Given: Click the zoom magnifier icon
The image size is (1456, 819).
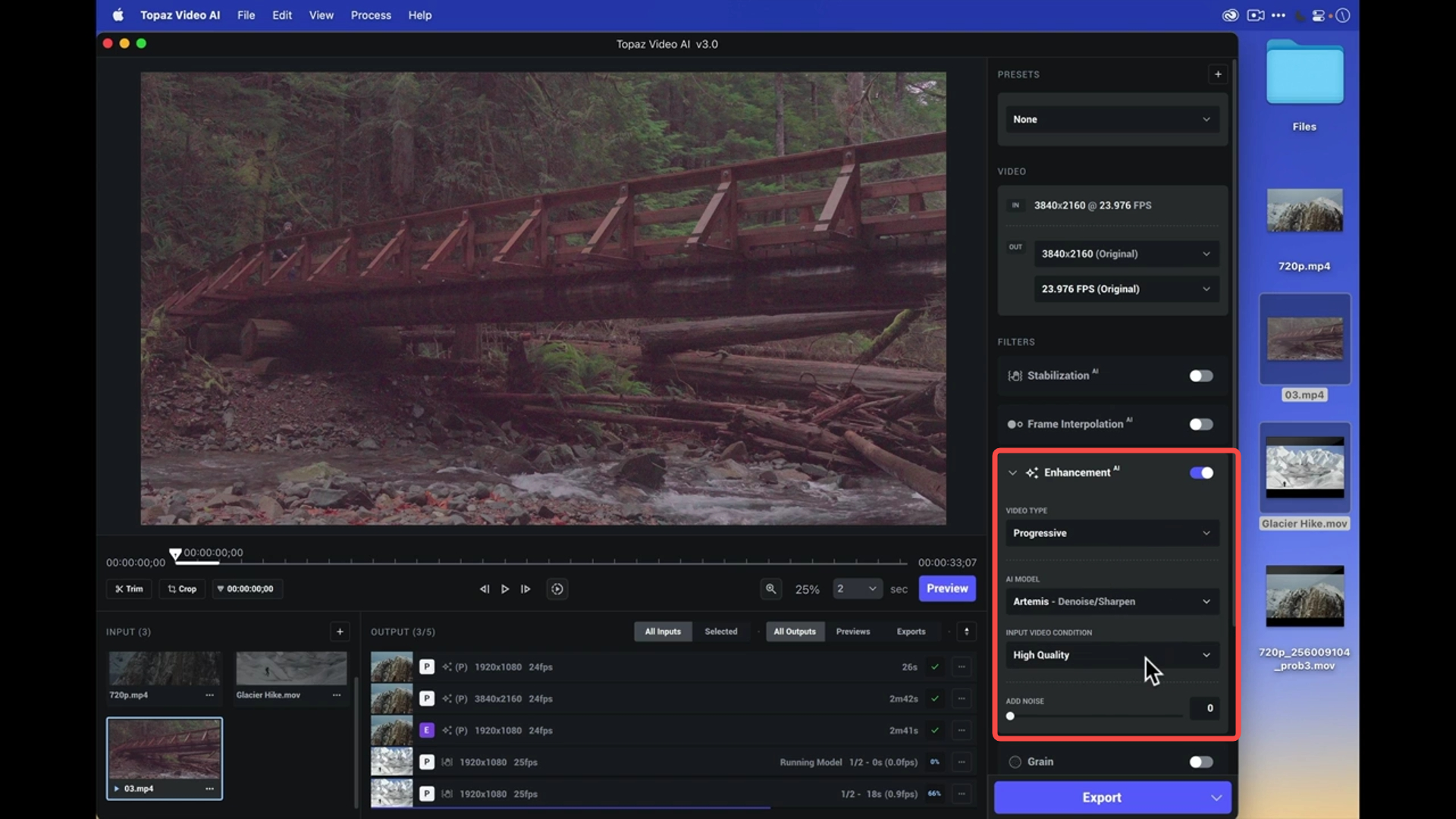Looking at the screenshot, I should [x=770, y=588].
